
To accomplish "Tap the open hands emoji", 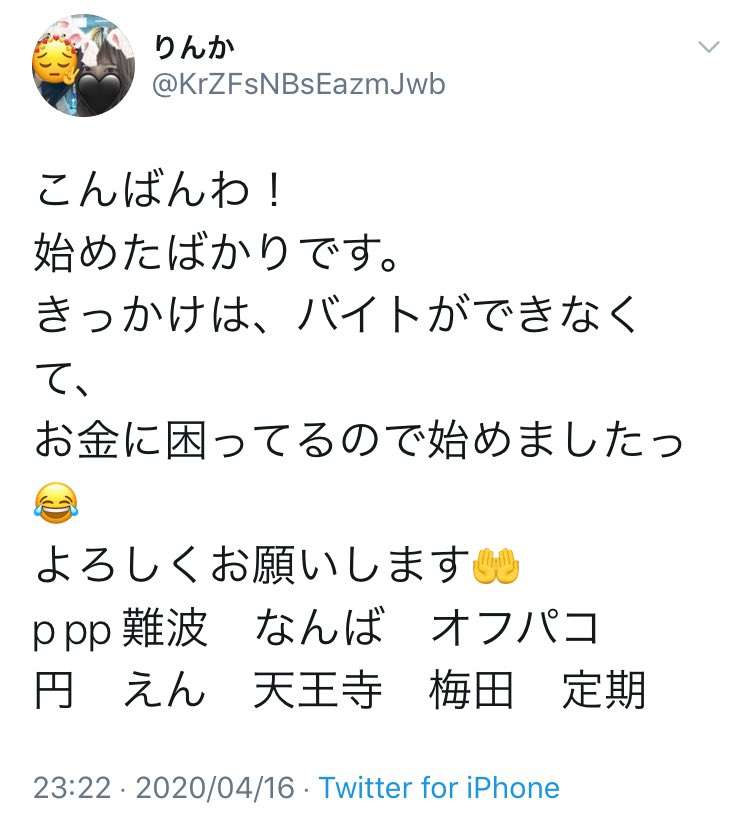I will tap(496, 566).
